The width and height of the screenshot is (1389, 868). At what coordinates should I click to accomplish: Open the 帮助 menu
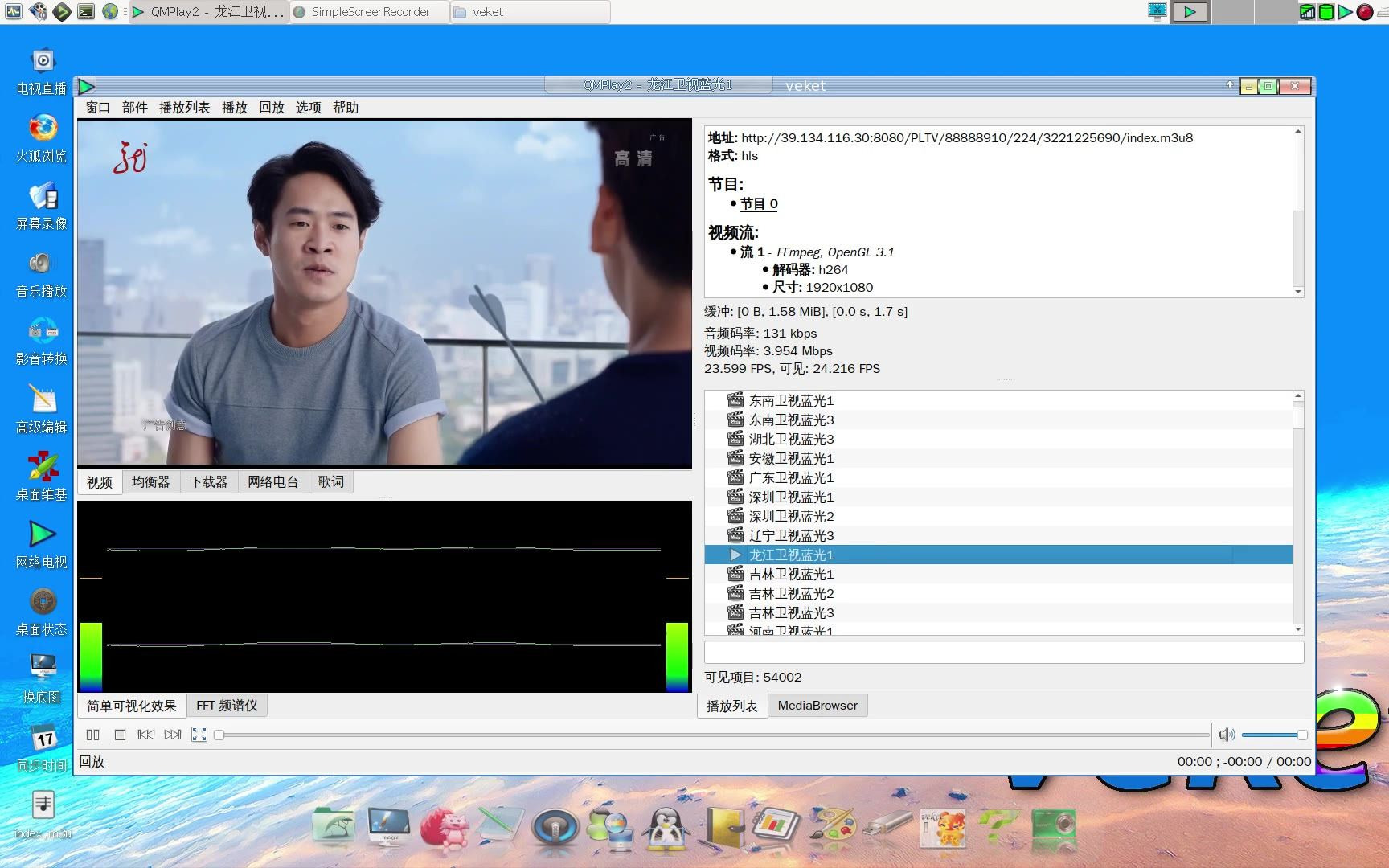(x=345, y=108)
